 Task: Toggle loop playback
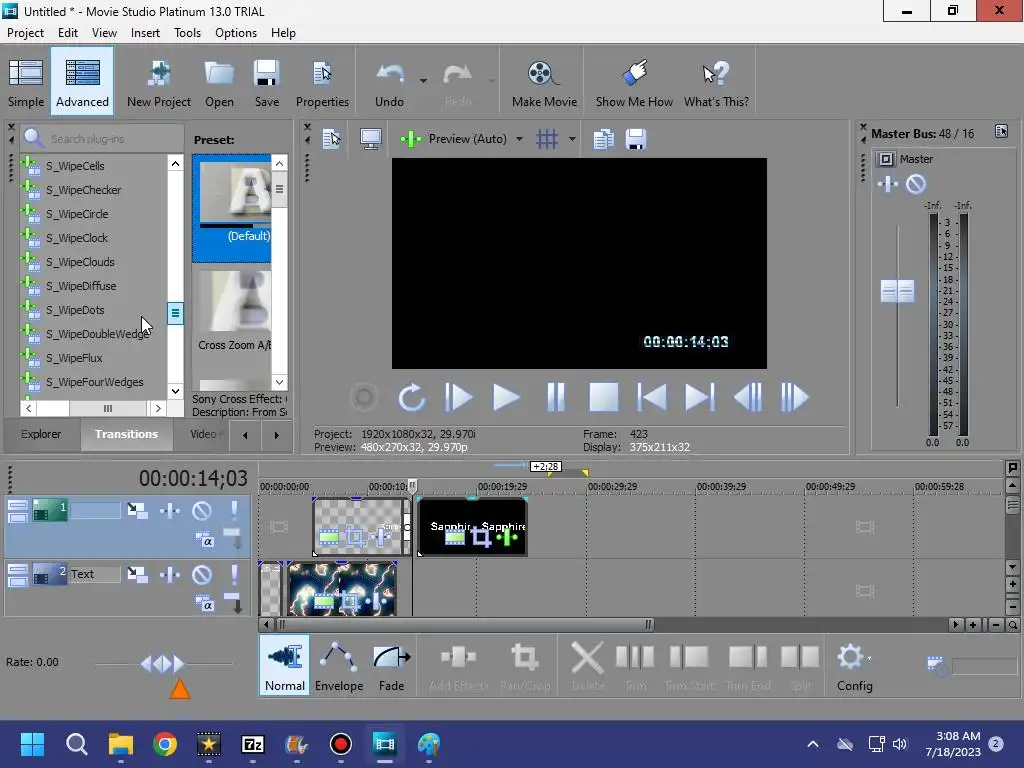point(411,397)
